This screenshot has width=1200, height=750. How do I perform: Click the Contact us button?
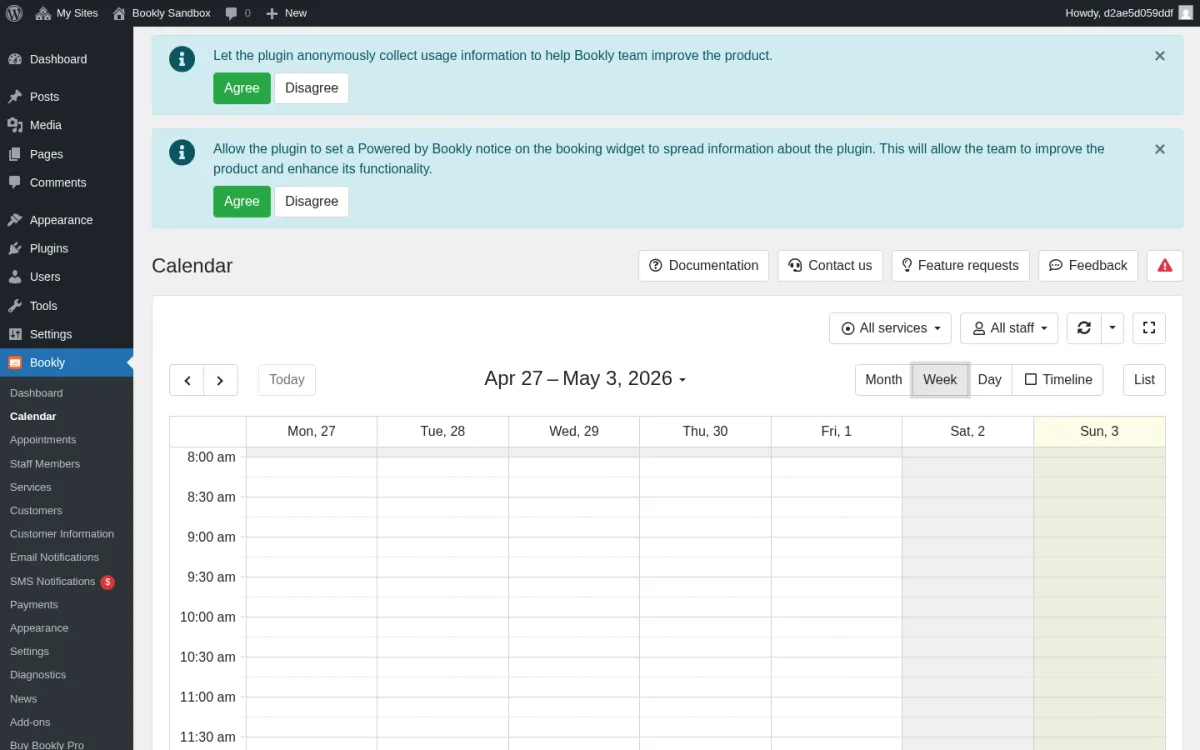pos(830,265)
